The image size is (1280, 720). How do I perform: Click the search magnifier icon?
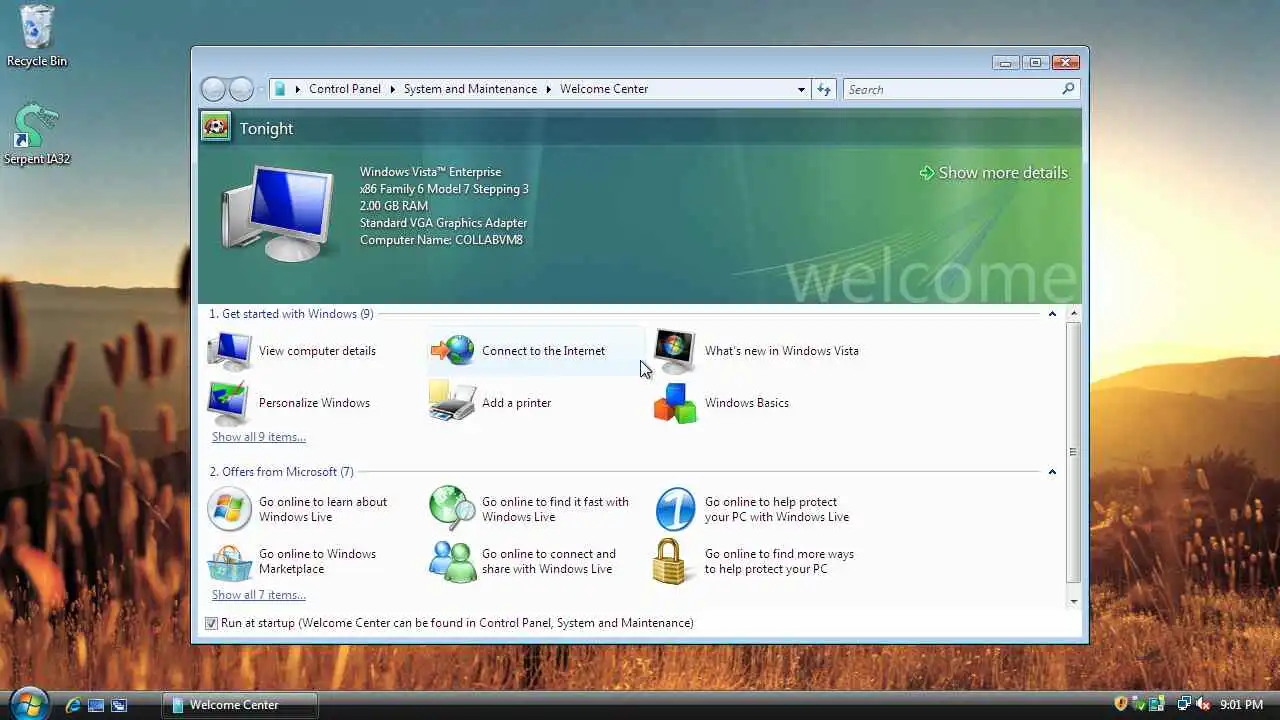click(x=1068, y=89)
